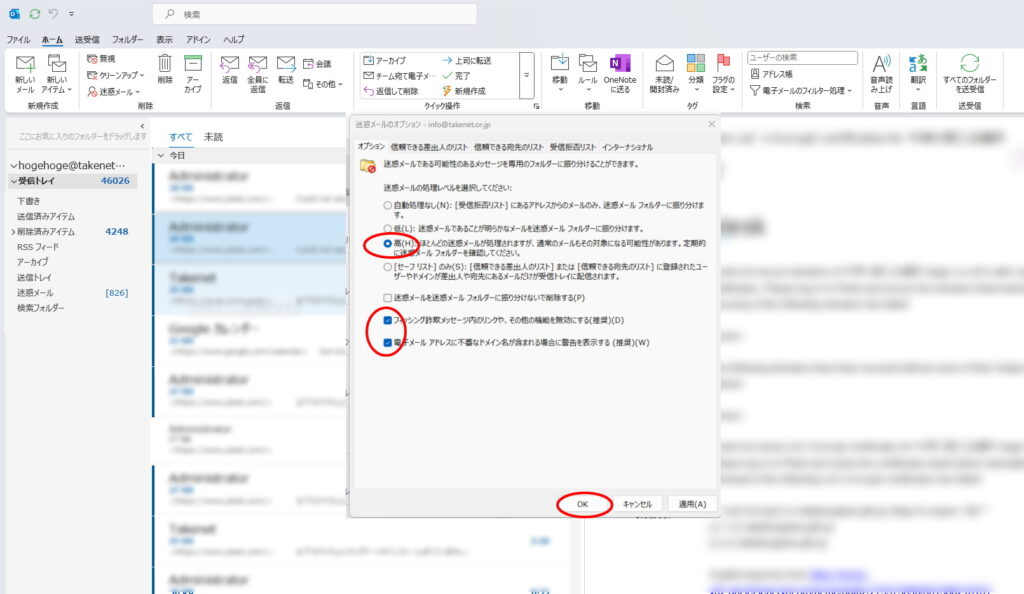This screenshot has width=1024, height=594.
Task: Click the 削除 (Delete) trash icon
Action: (x=165, y=65)
